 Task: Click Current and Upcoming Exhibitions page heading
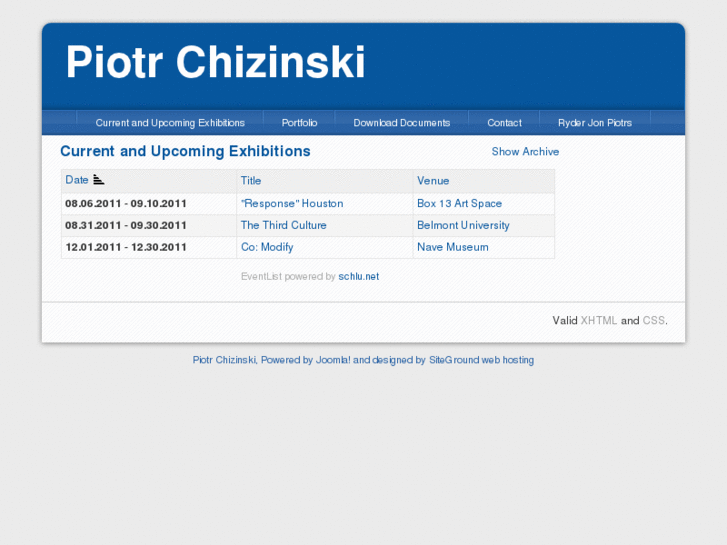coord(185,152)
